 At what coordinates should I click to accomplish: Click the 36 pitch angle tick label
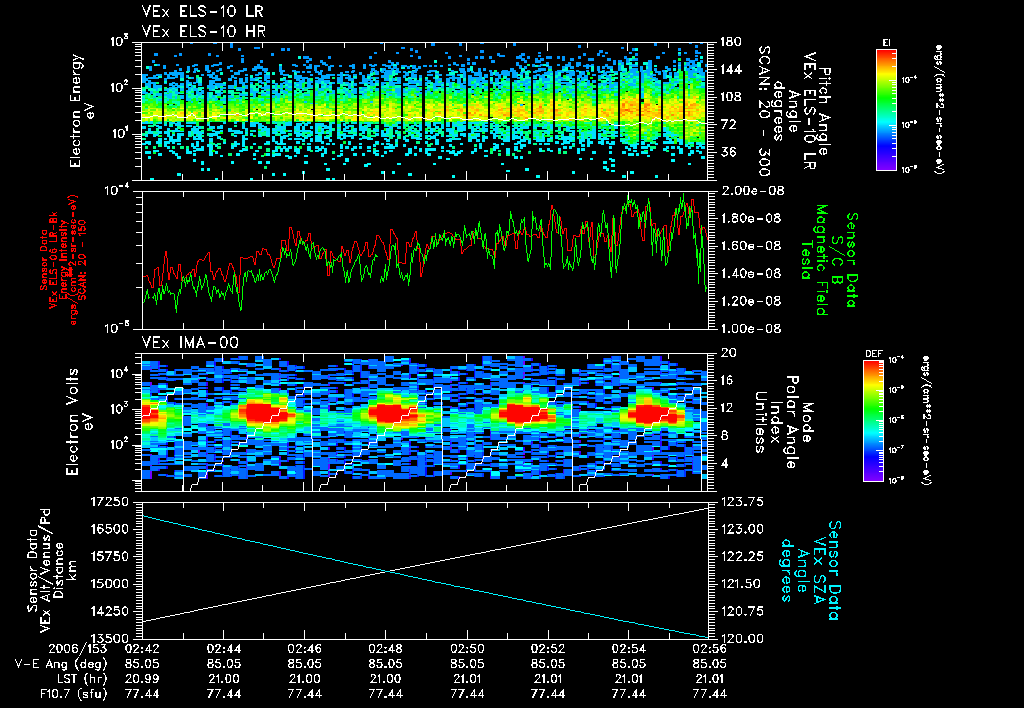[727, 152]
